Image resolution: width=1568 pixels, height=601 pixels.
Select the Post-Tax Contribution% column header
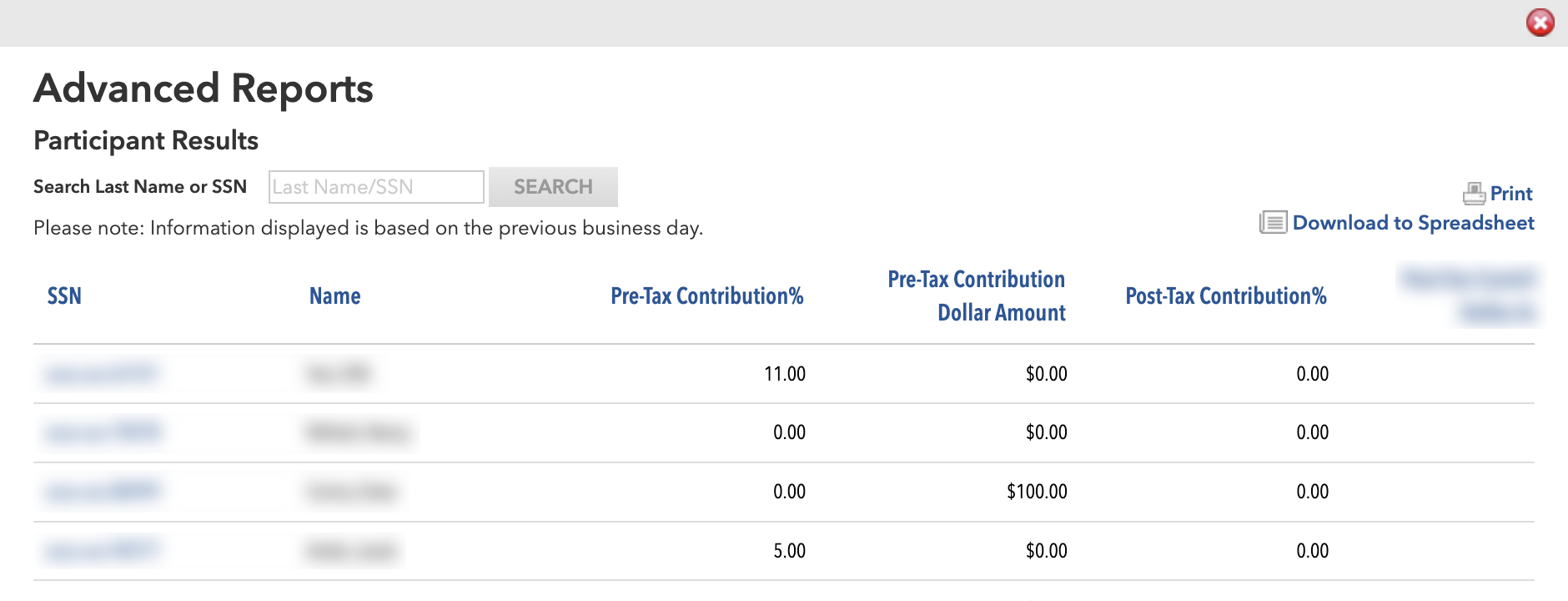click(x=1225, y=296)
